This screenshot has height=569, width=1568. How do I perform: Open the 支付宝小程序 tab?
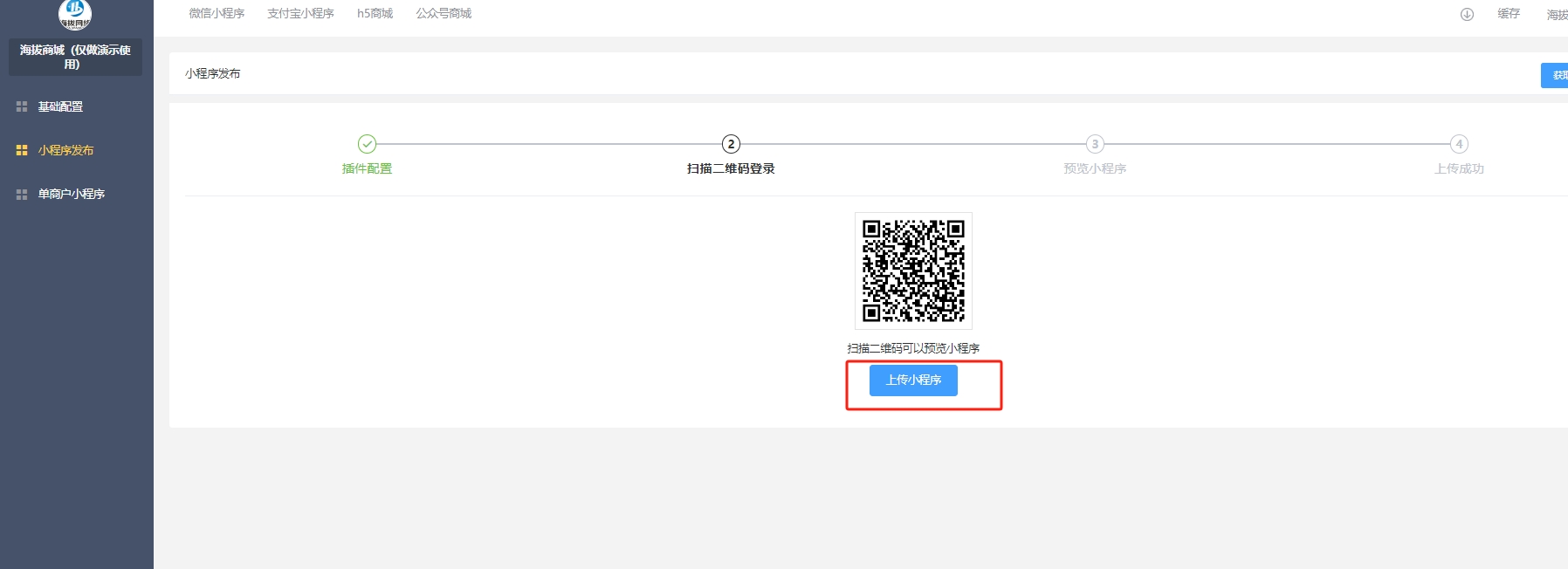(300, 14)
